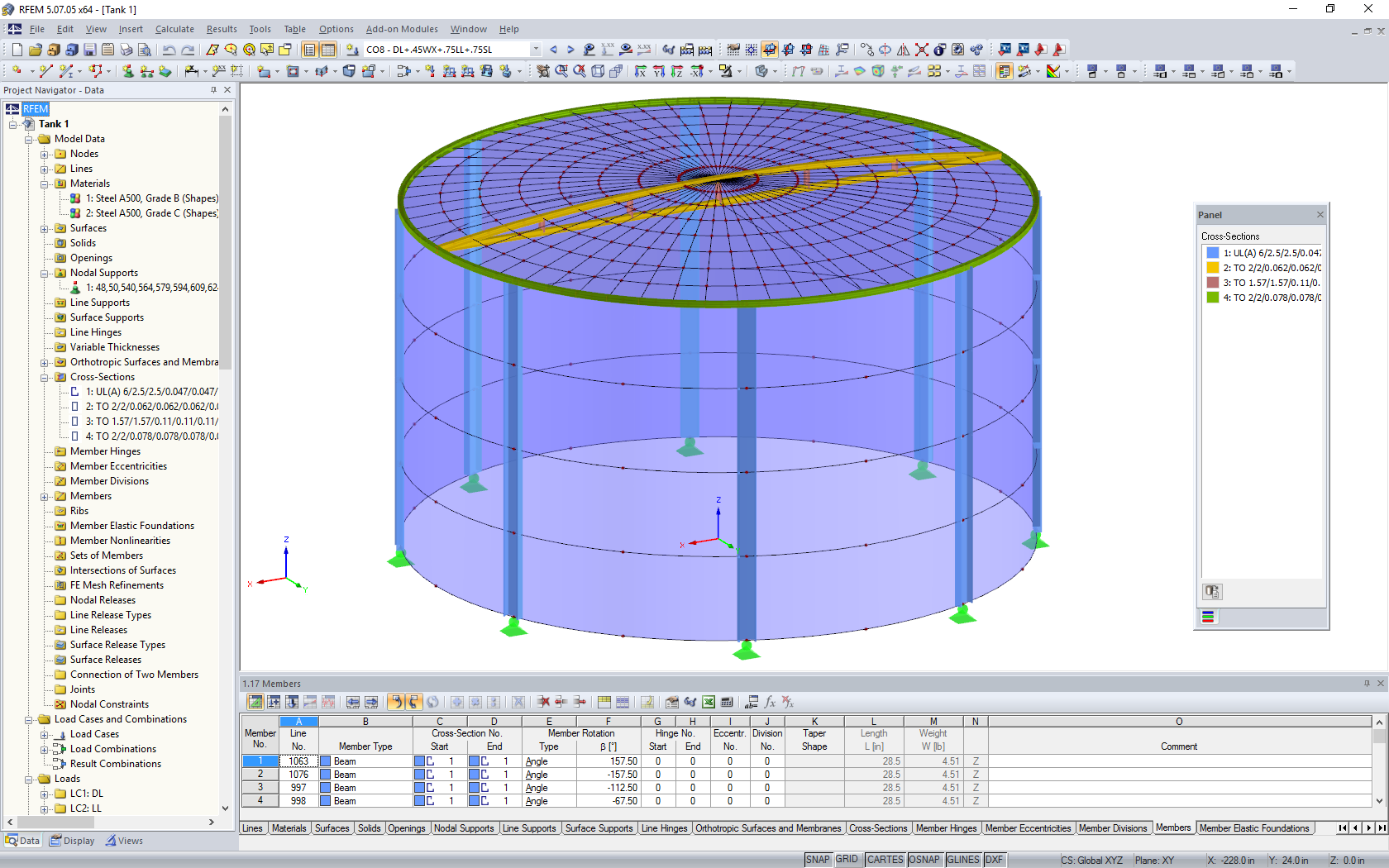The height and width of the screenshot is (868, 1389).
Task: Export the Members table to Excel
Action: (709, 702)
